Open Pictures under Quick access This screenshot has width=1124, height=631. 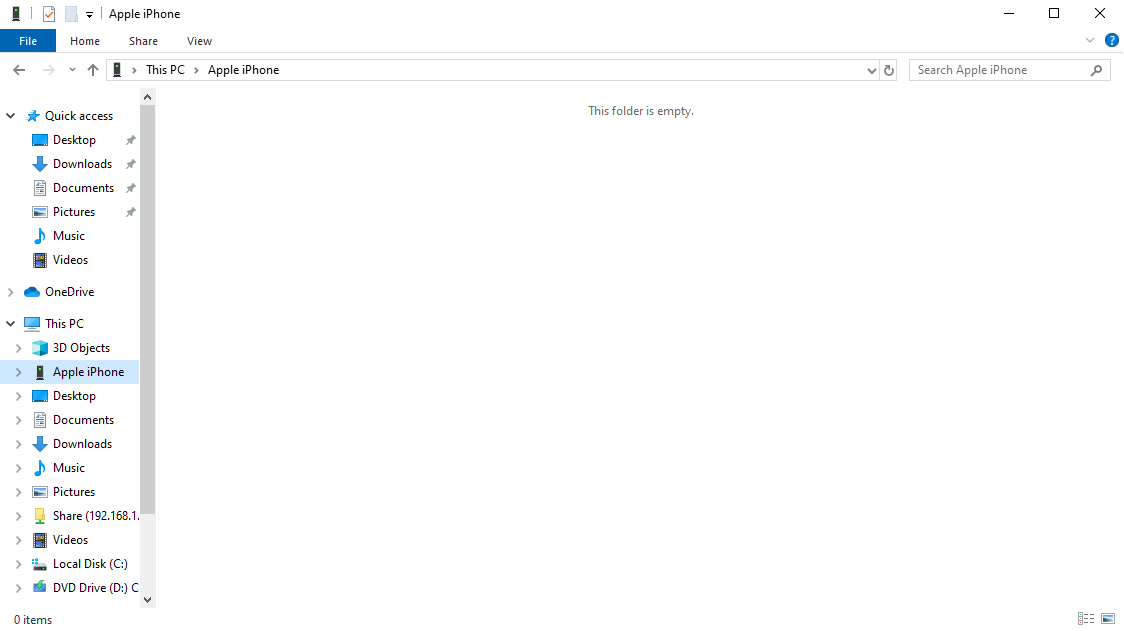click(74, 212)
